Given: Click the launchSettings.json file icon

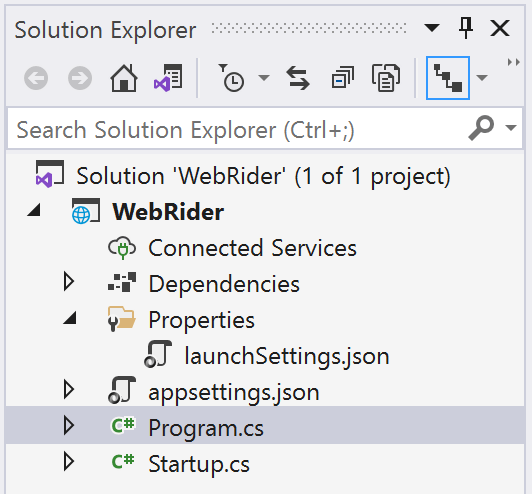Looking at the screenshot, I should (158, 354).
